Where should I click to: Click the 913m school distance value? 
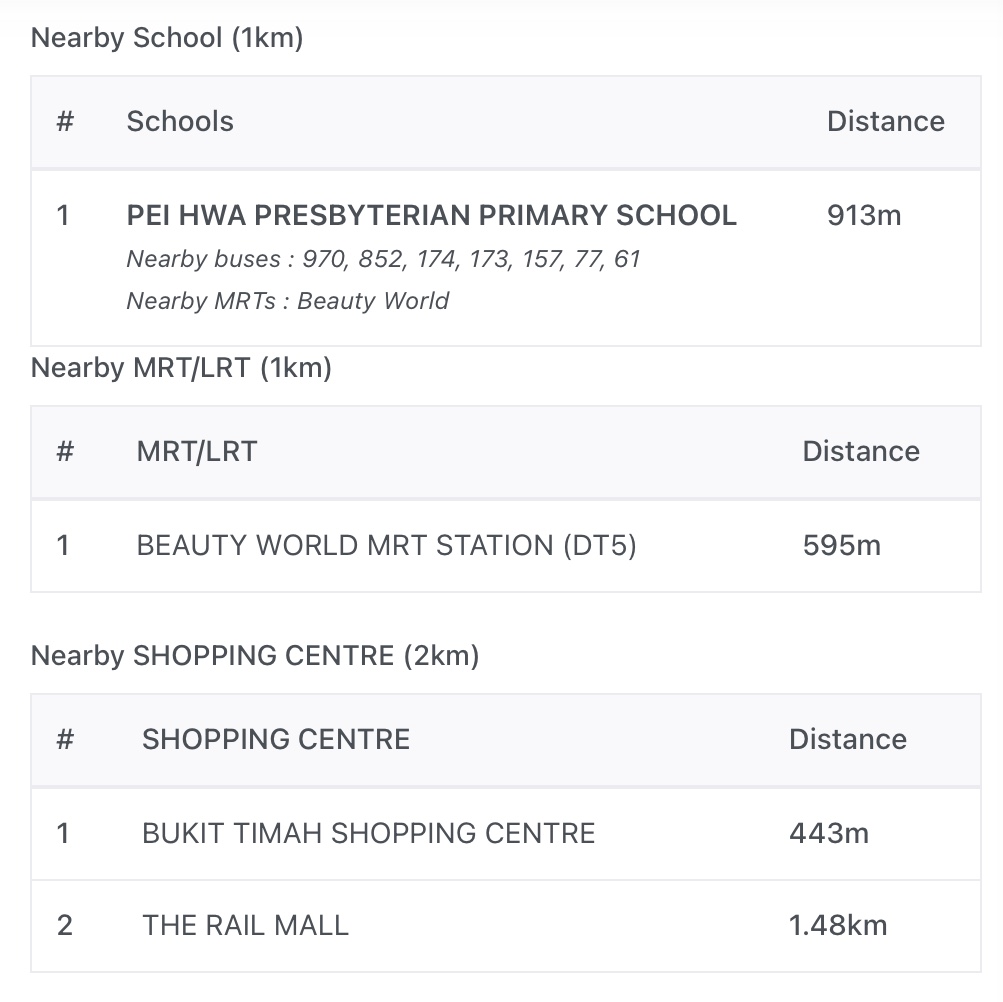(864, 215)
